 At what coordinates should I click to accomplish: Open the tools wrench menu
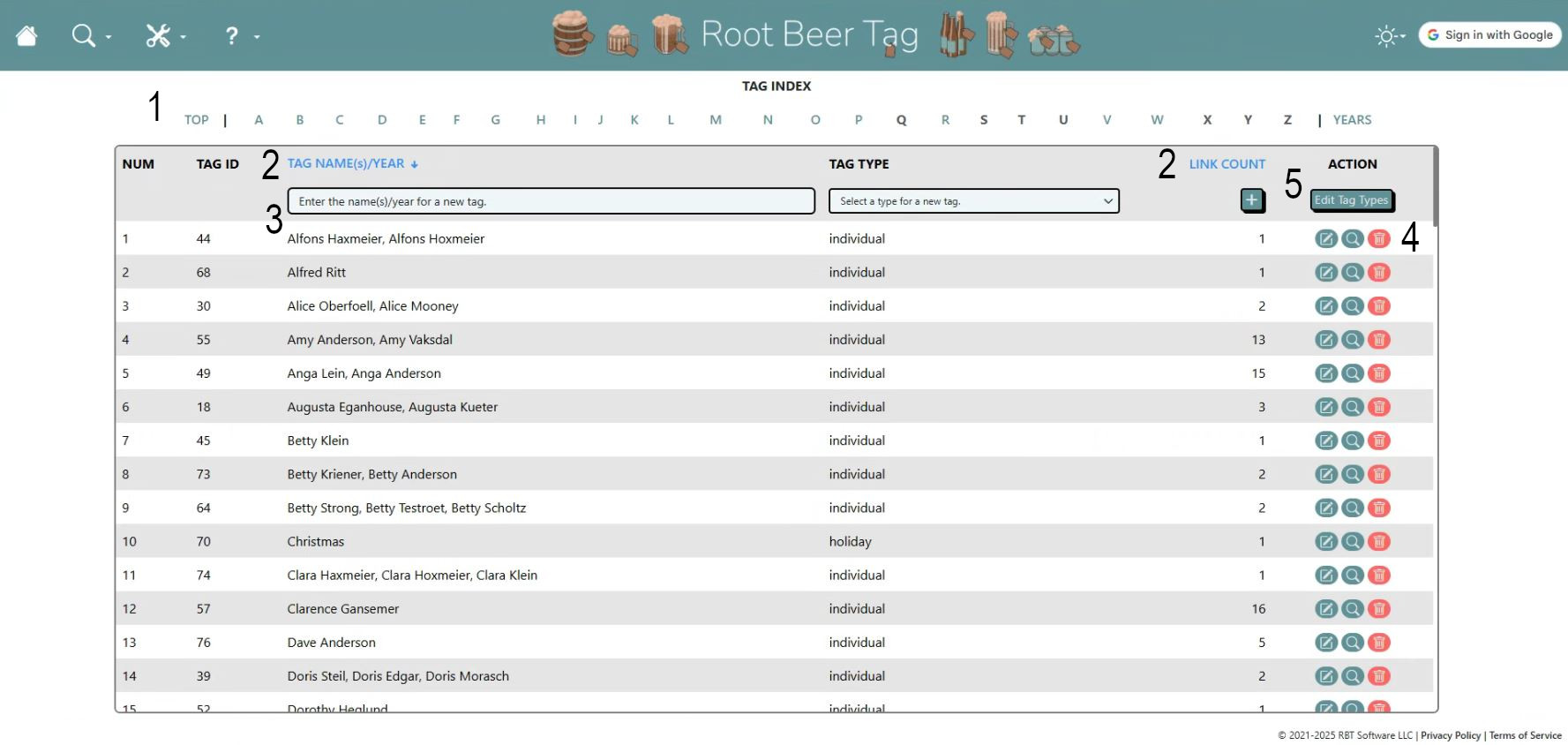[x=159, y=36]
